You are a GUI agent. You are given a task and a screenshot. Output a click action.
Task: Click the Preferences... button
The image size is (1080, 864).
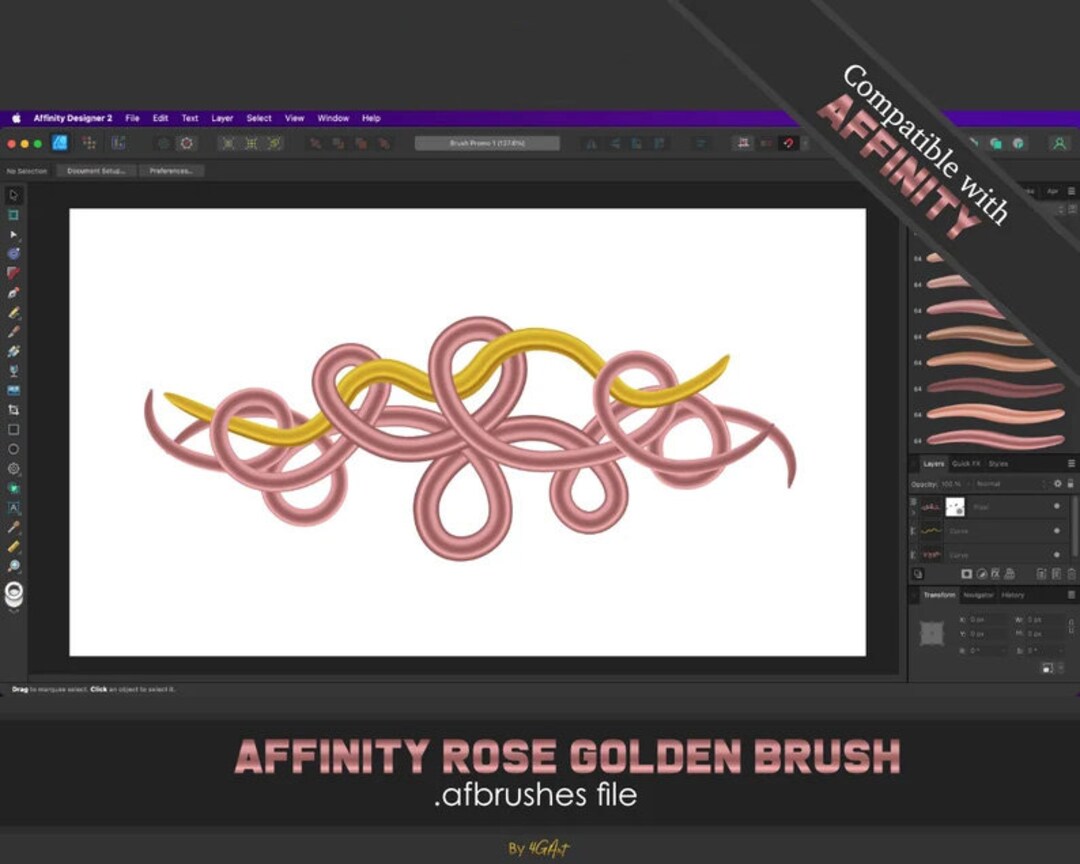[171, 170]
